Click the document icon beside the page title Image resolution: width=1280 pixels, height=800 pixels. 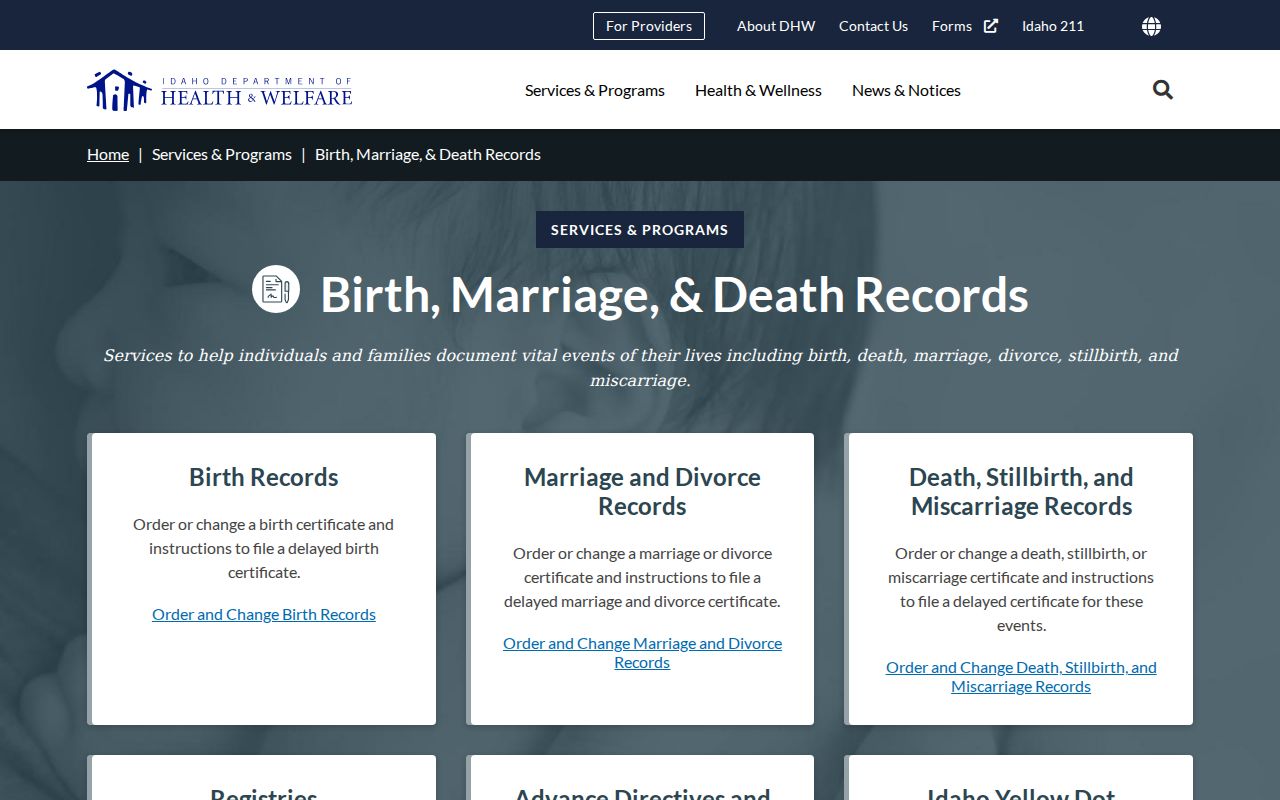click(x=276, y=289)
